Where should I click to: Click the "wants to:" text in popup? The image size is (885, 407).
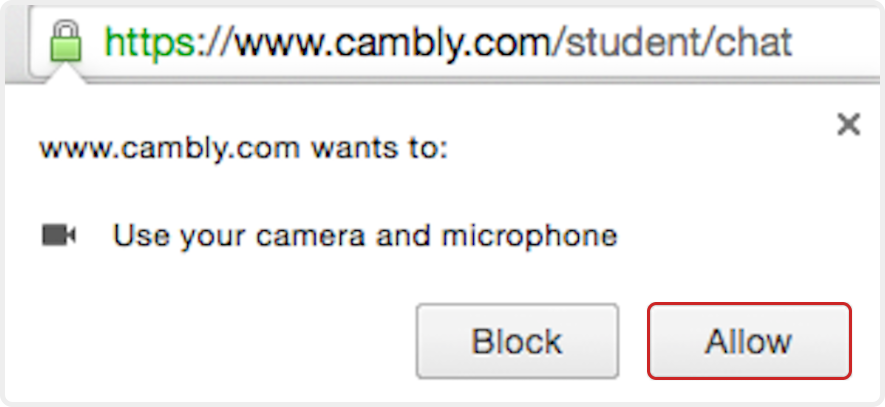379,150
